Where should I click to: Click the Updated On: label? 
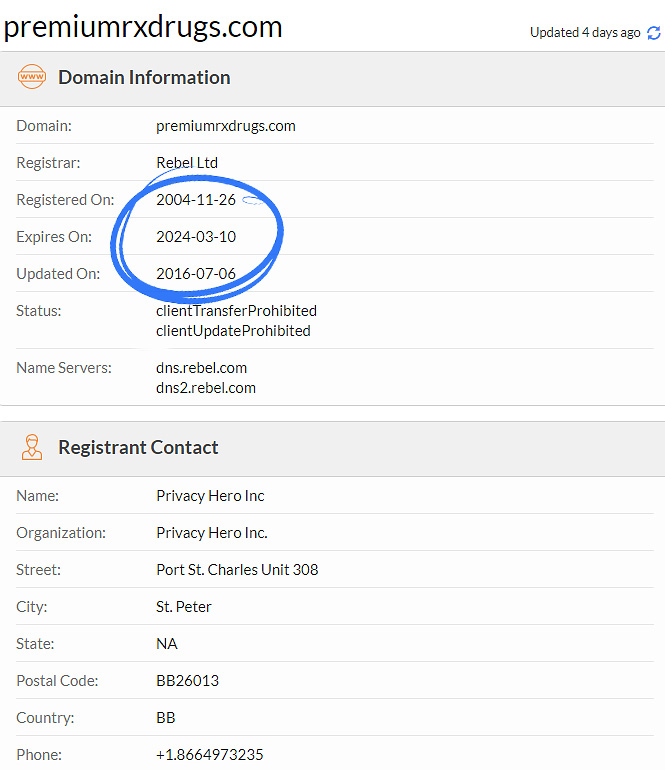pyautogui.click(x=58, y=274)
